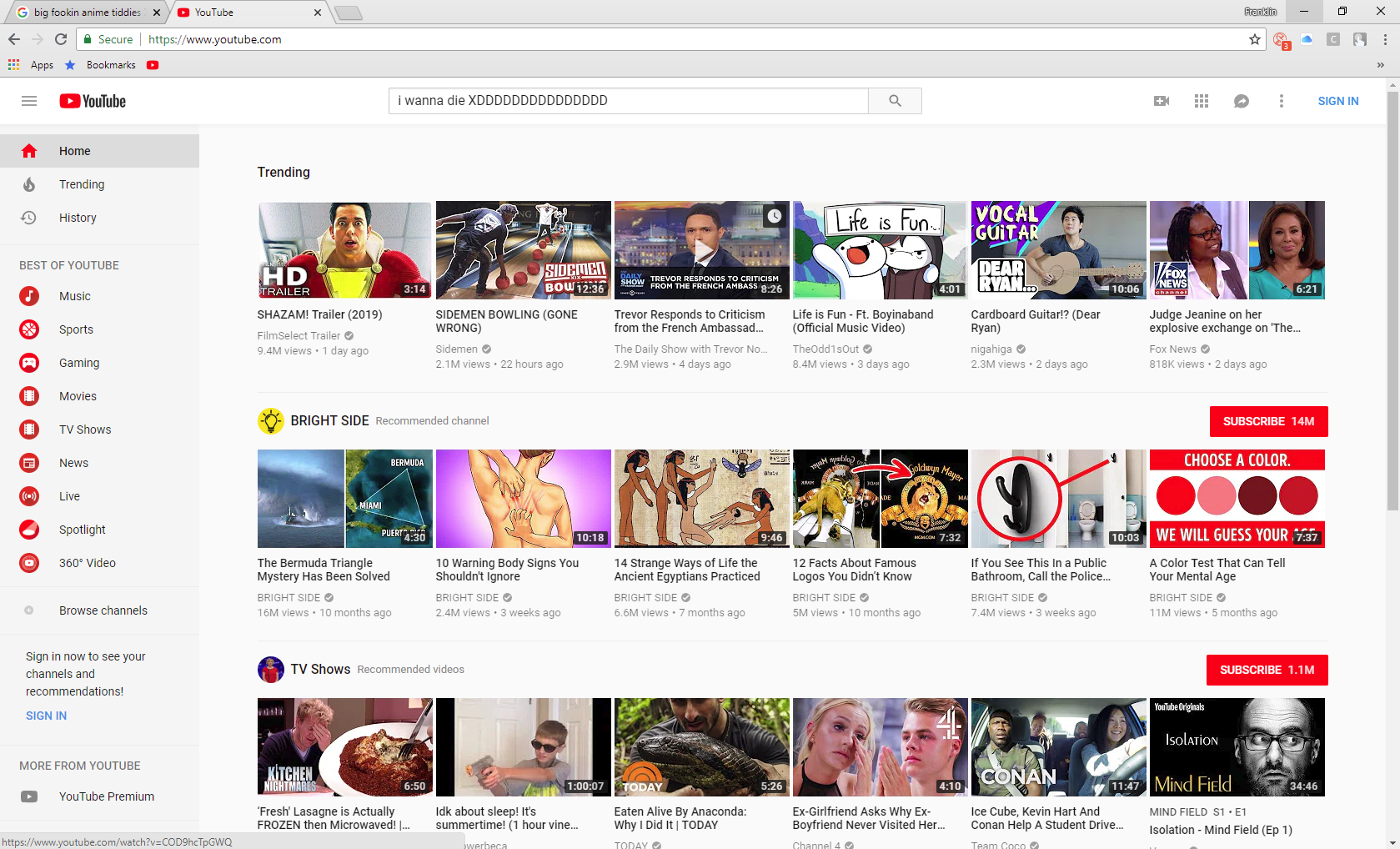Open the Bookmarks folder in the bookmarks bar
The width and height of the screenshot is (1400, 849).
pos(100,65)
